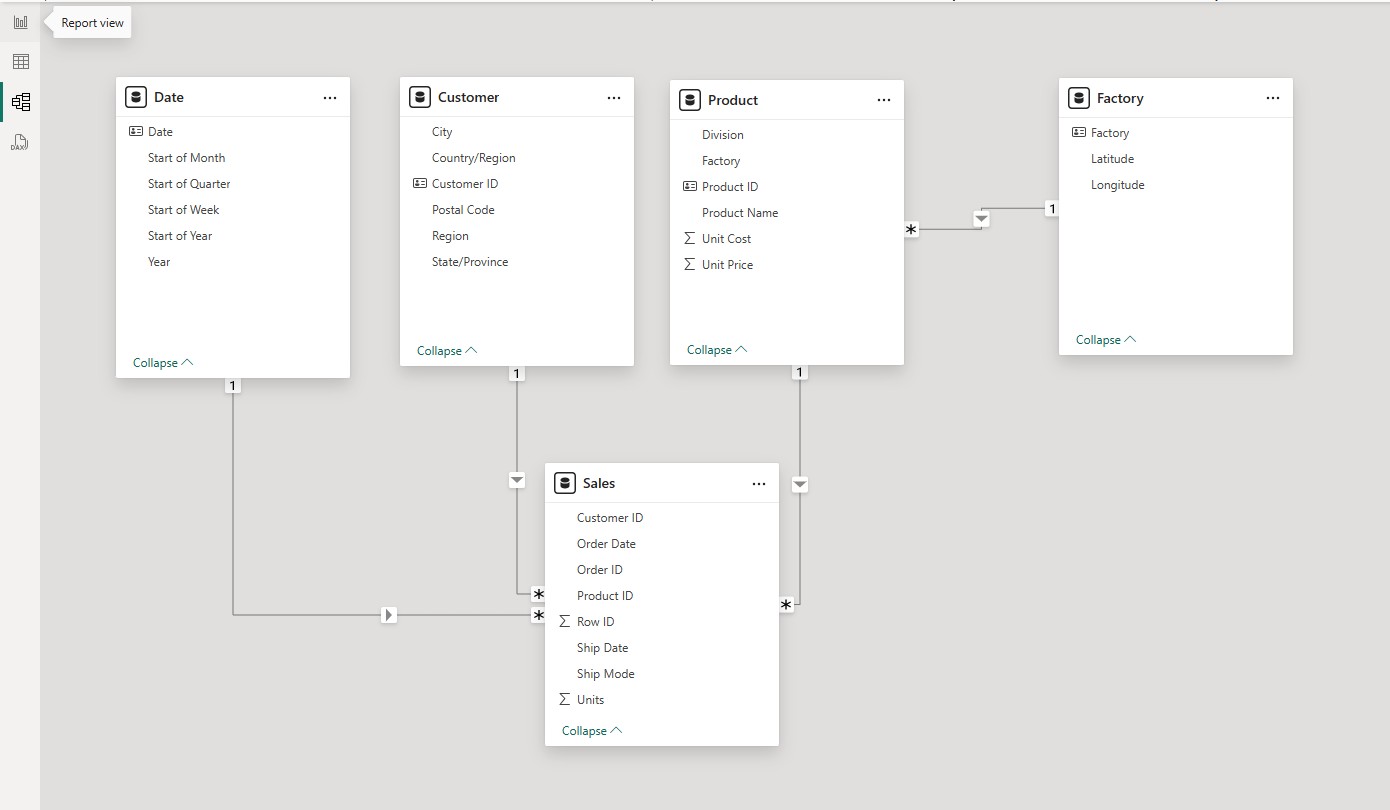This screenshot has width=1390, height=810.
Task: Select the Date to Sales relationship arrow
Action: tap(389, 615)
